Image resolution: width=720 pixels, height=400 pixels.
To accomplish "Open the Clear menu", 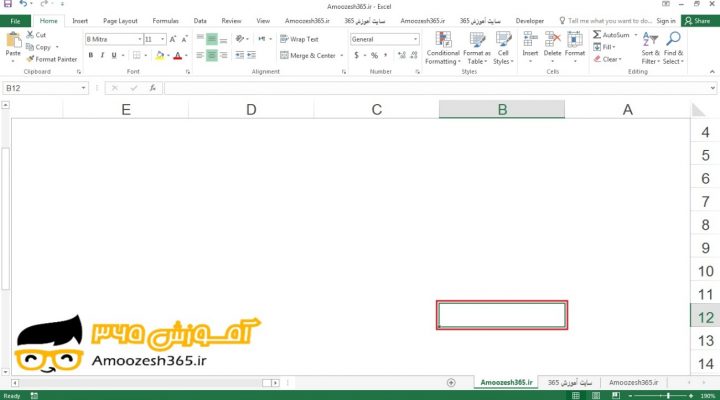I will [x=607, y=59].
